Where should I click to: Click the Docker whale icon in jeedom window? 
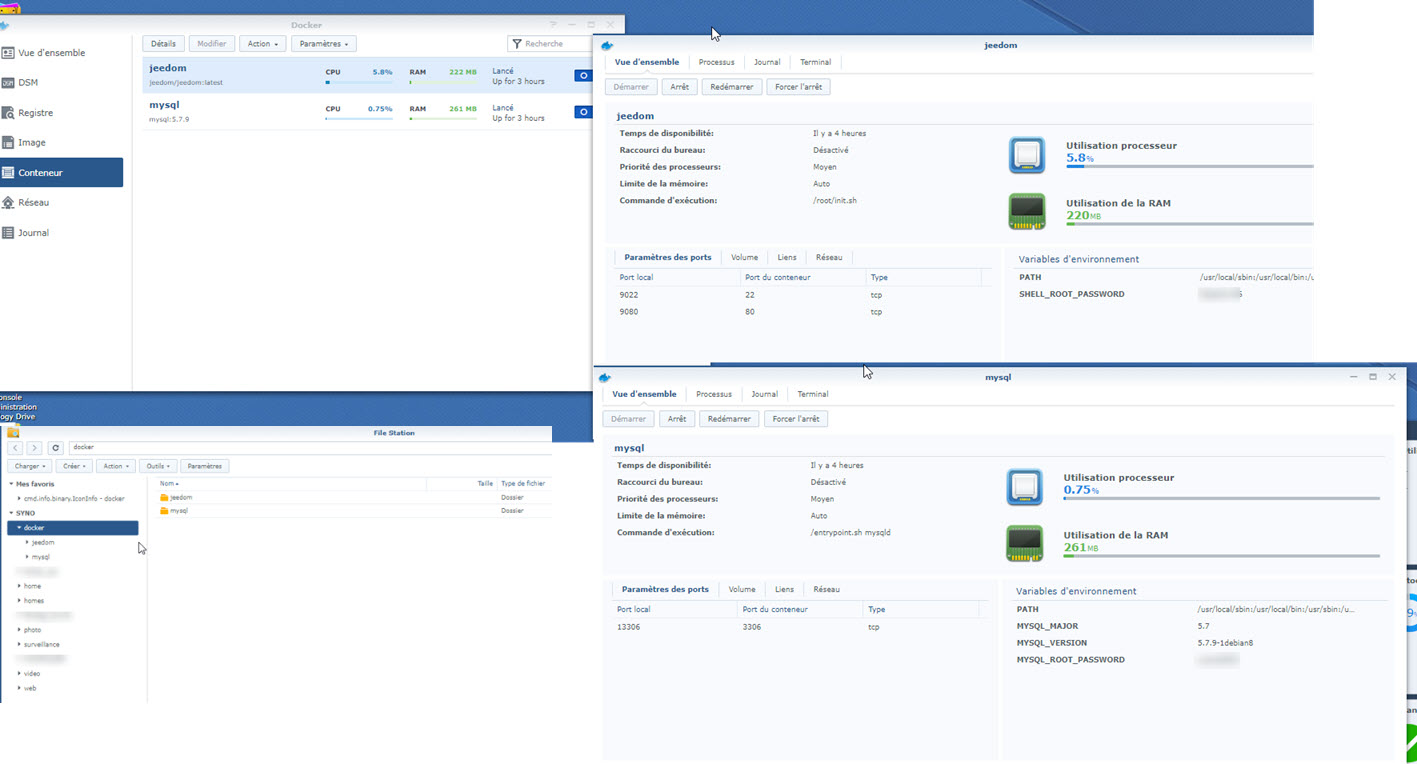(x=607, y=45)
